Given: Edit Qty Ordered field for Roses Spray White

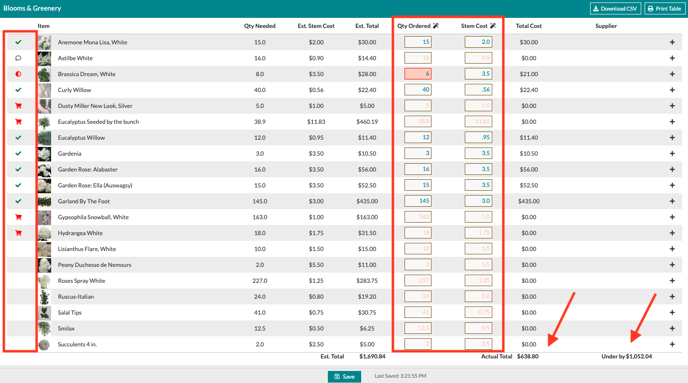Looking at the screenshot, I should [418, 280].
